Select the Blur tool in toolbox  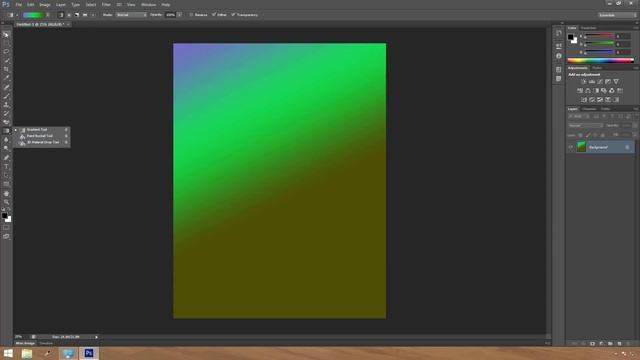pyautogui.click(x=6, y=140)
